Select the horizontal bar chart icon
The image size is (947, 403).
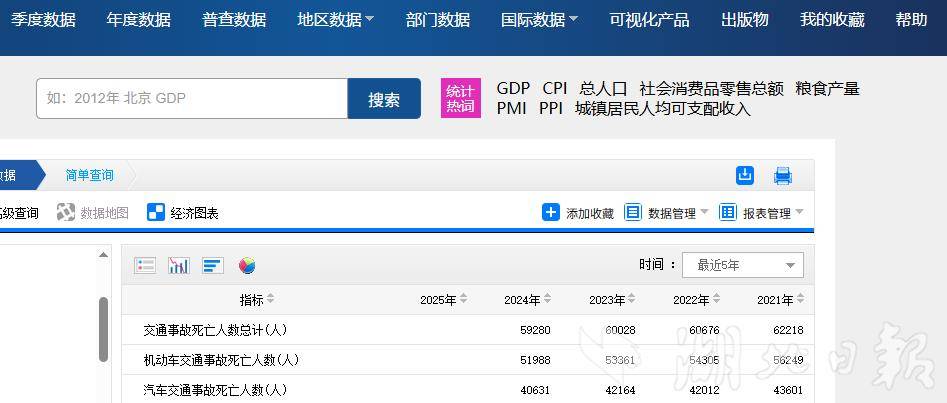(x=212, y=265)
